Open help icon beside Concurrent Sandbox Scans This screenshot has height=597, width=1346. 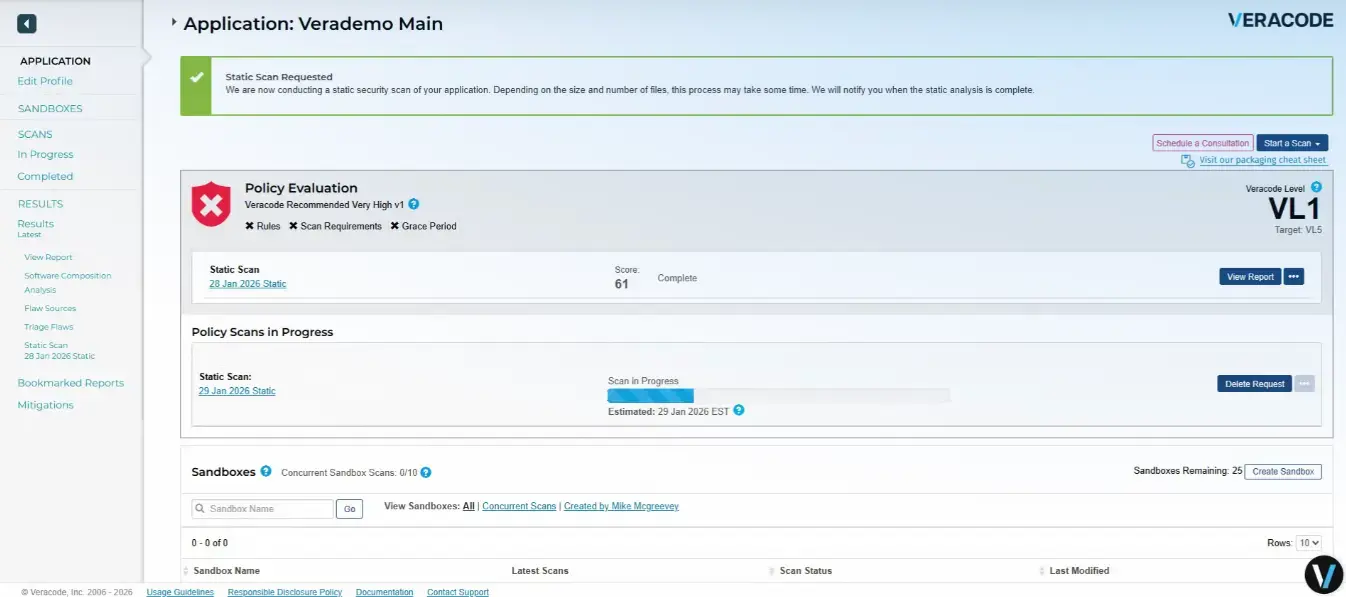pyautogui.click(x=425, y=472)
